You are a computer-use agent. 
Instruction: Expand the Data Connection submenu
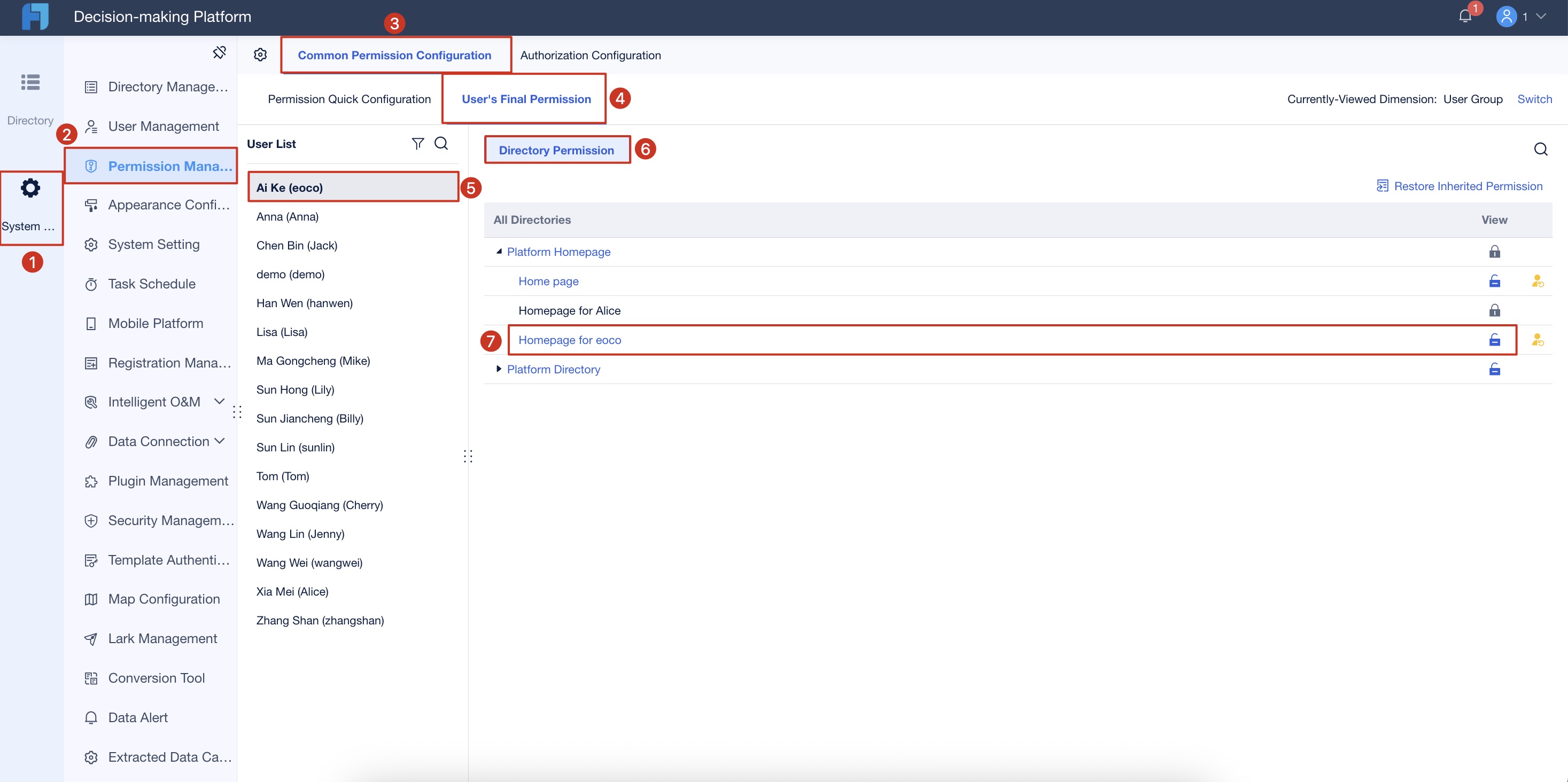tap(219, 441)
